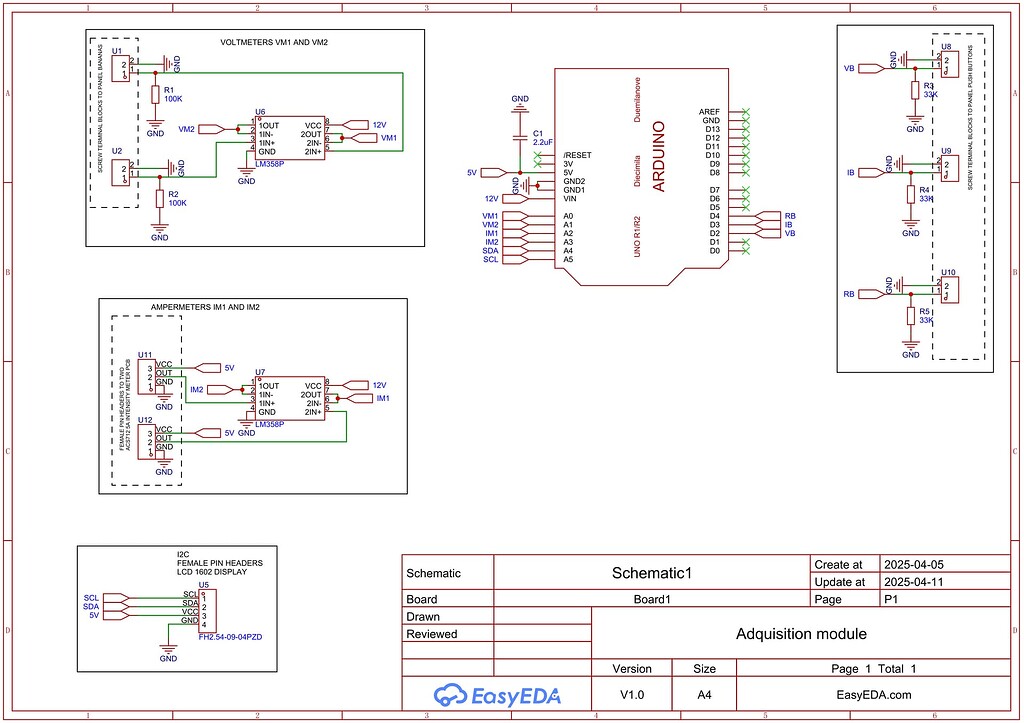
Task: Click the IM1 net flag at Arduino A2
Action: (515, 233)
